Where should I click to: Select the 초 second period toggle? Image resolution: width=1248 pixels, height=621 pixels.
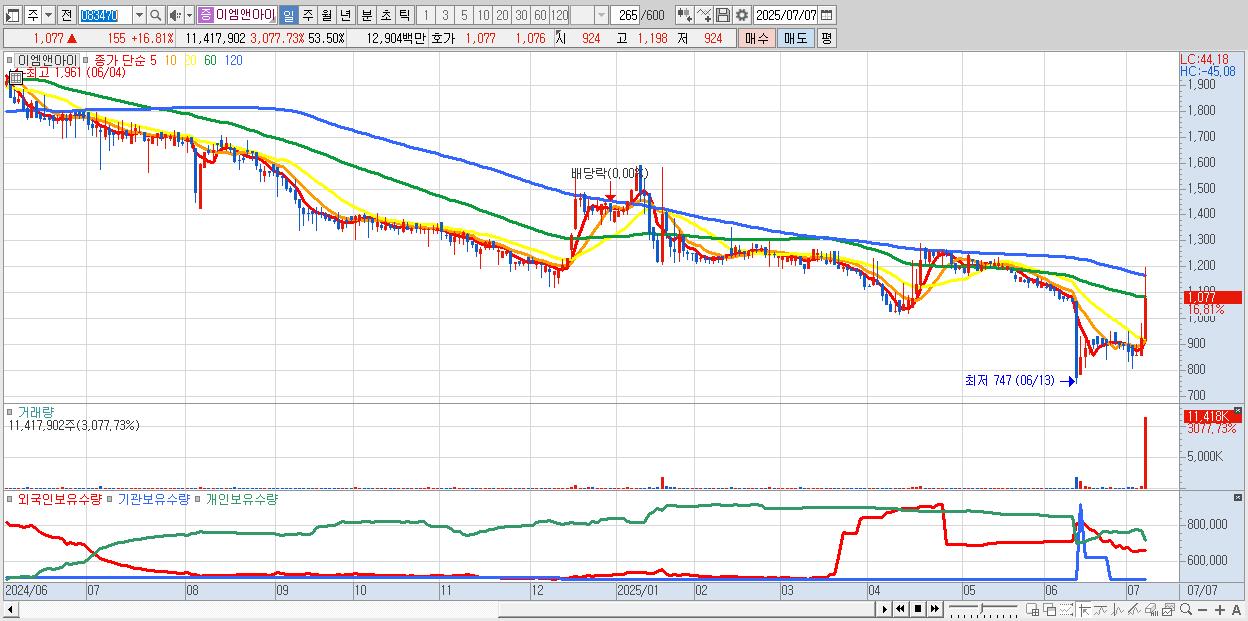point(384,15)
